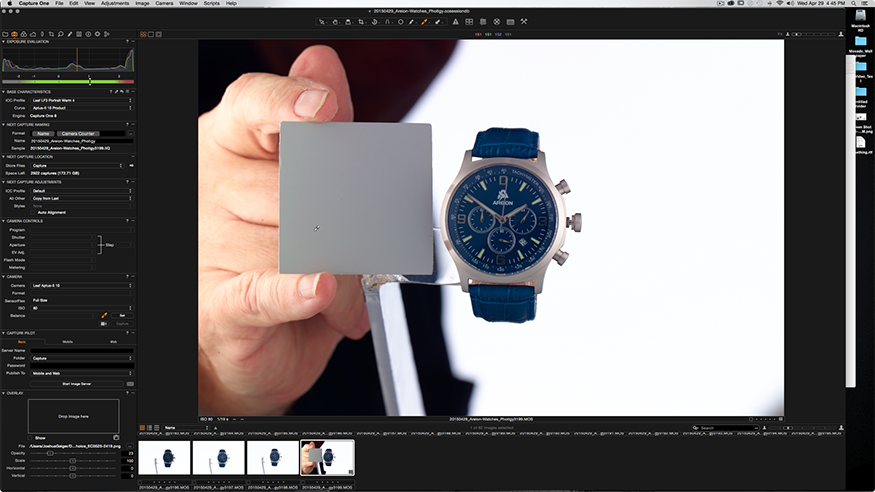This screenshot has width=875, height=492.
Task: Switch to the Mobile tab in Capture Pilot
Action: pos(68,341)
